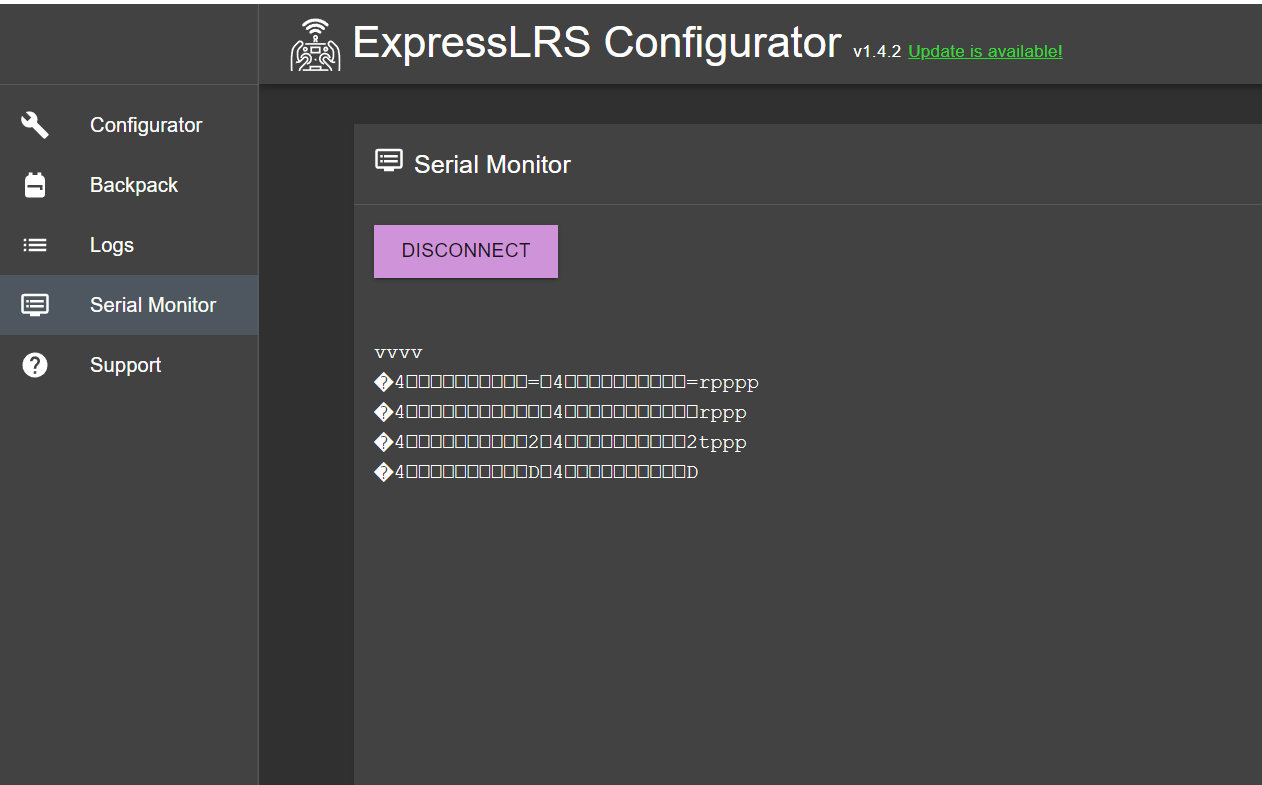This screenshot has width=1262, height=785.
Task: Click the ExpressLRS drone logo
Action: coord(314,43)
